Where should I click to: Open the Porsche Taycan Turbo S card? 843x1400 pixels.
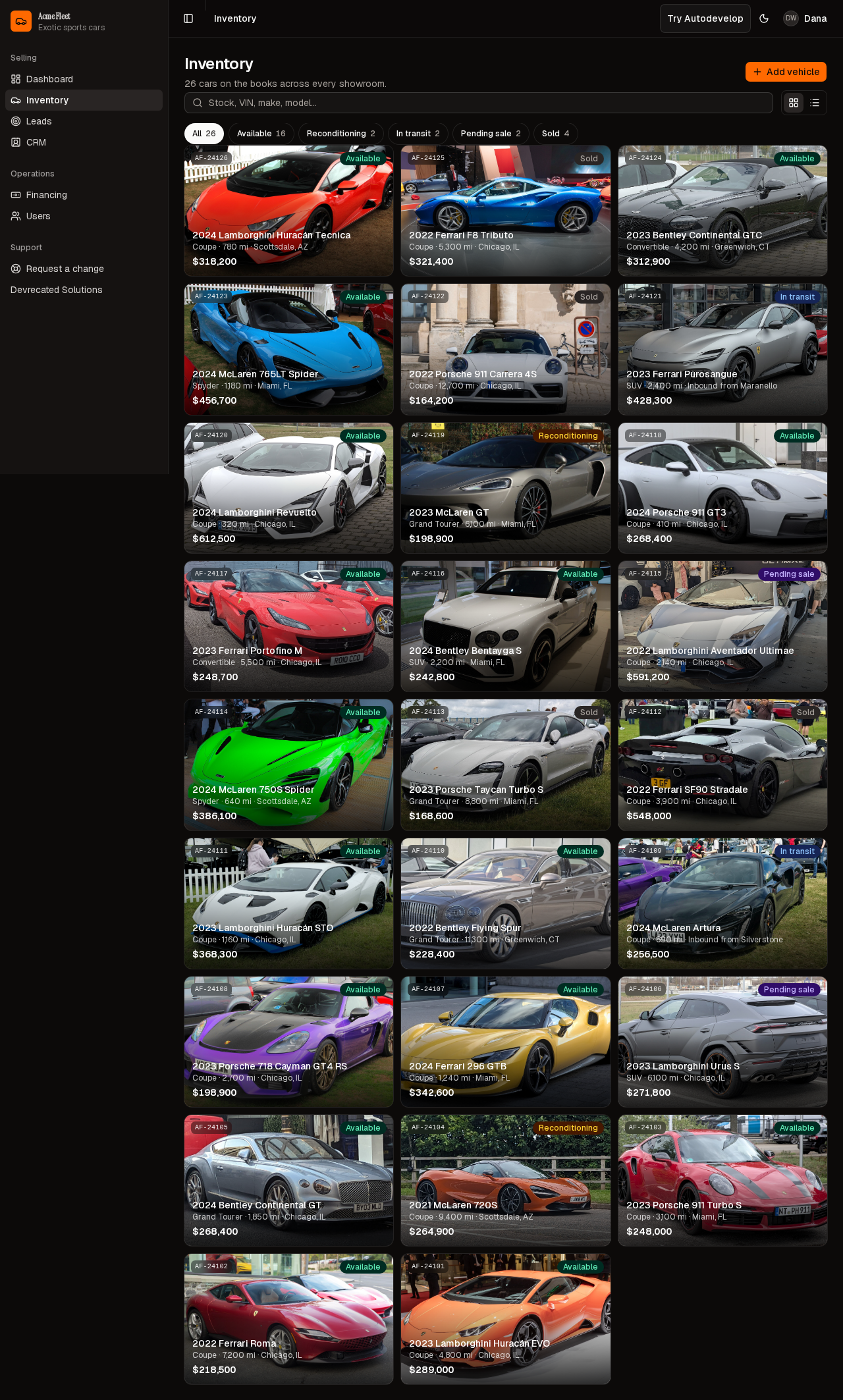[x=506, y=765]
